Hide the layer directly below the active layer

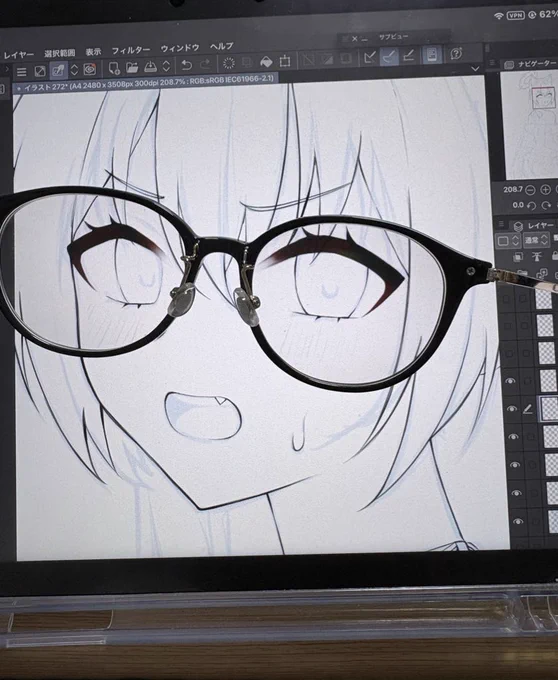point(513,437)
